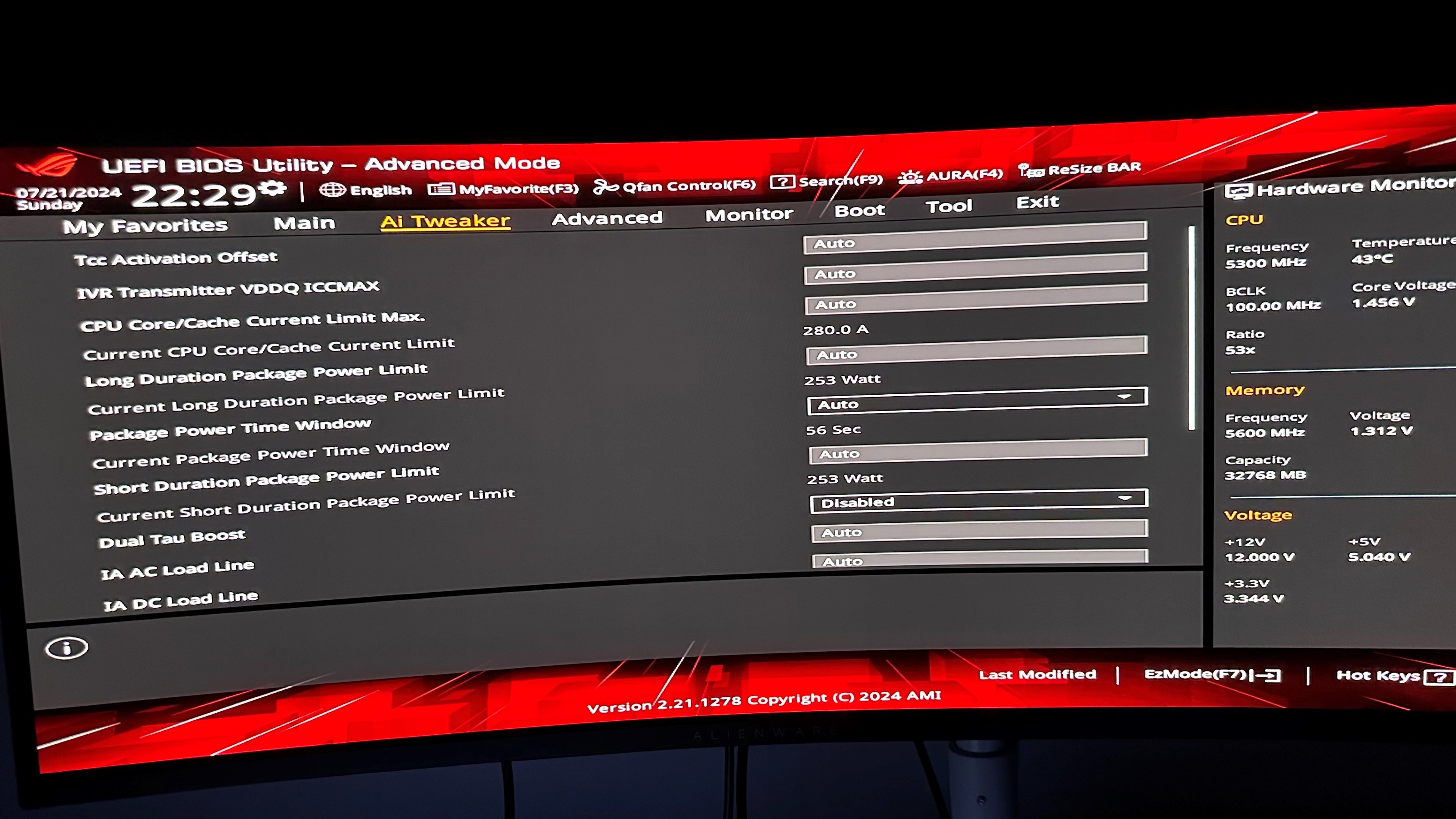Screen dimensions: 1456x819
Task: Click the info icon in help panel
Action: (x=67, y=648)
